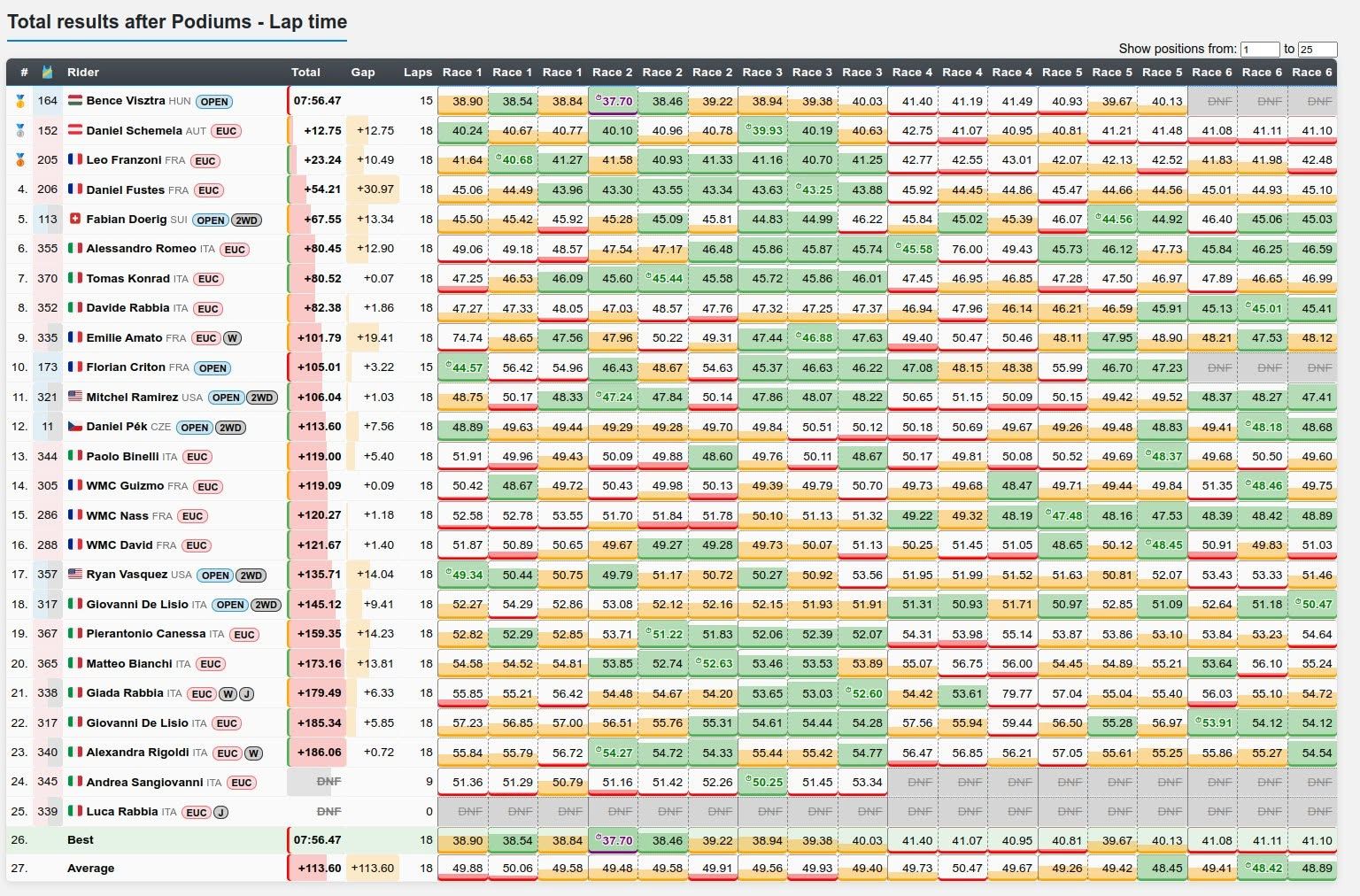Sort by the Gap column header
Image resolution: width=1360 pixels, height=896 pixels.
pyautogui.click(x=363, y=73)
